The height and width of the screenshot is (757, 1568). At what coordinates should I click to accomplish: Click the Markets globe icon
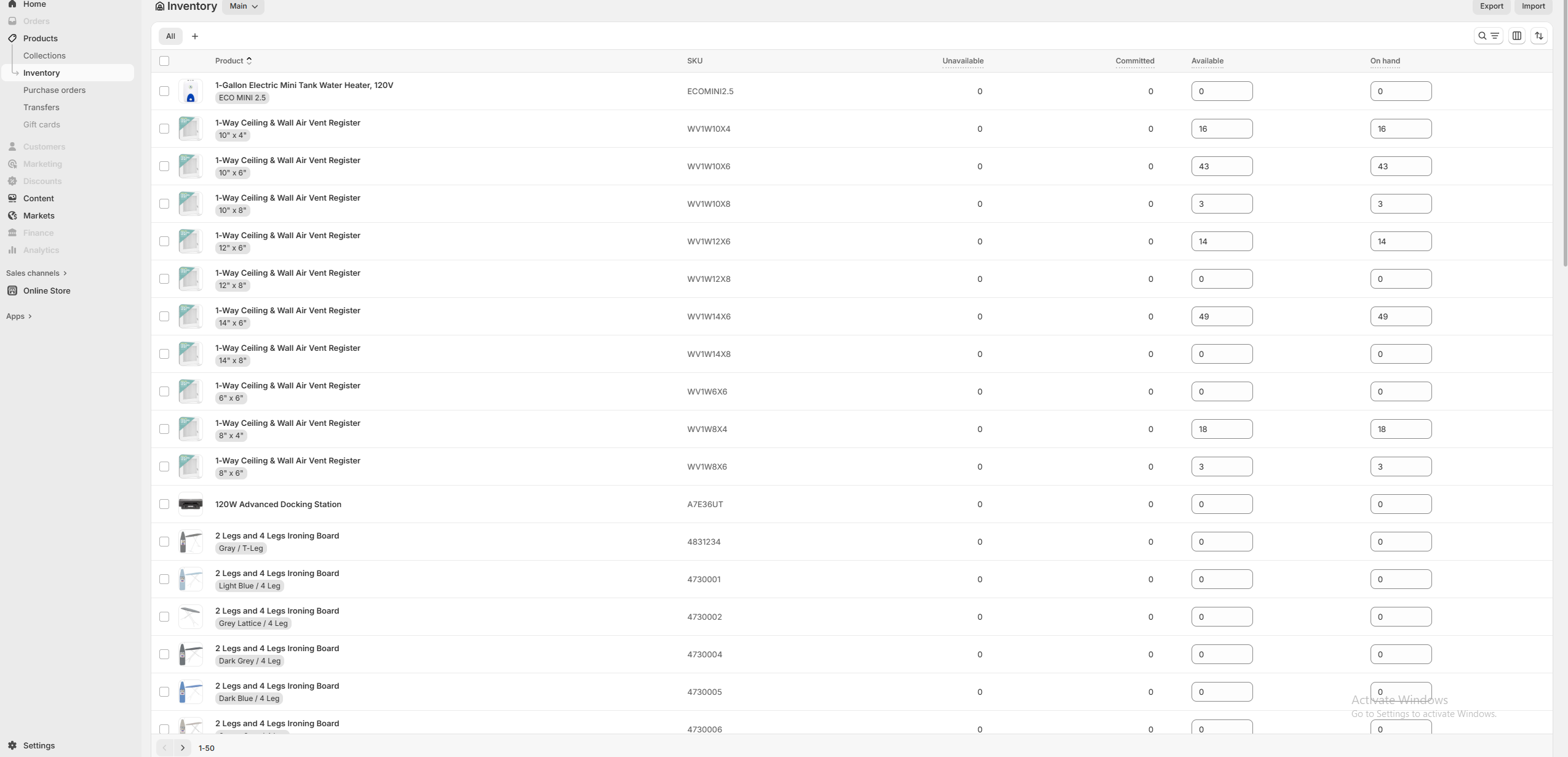tap(12, 215)
